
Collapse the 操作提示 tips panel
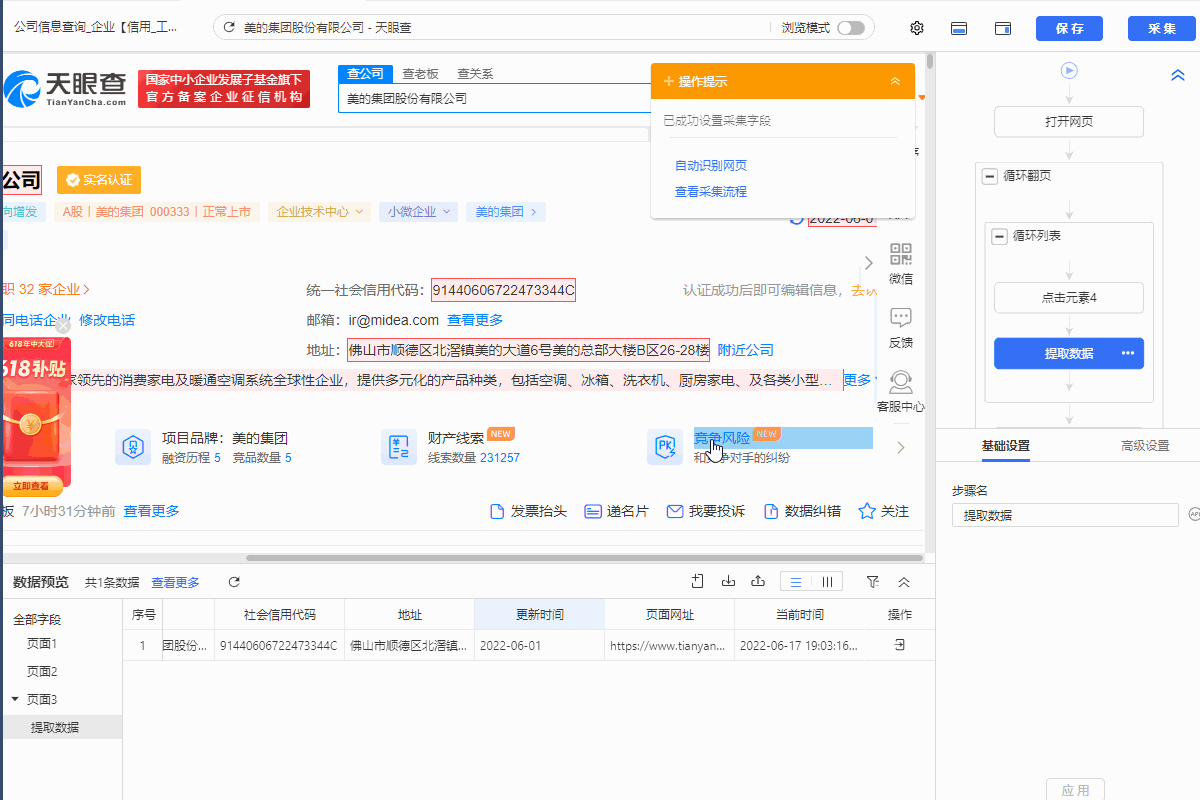pyautogui.click(x=895, y=81)
